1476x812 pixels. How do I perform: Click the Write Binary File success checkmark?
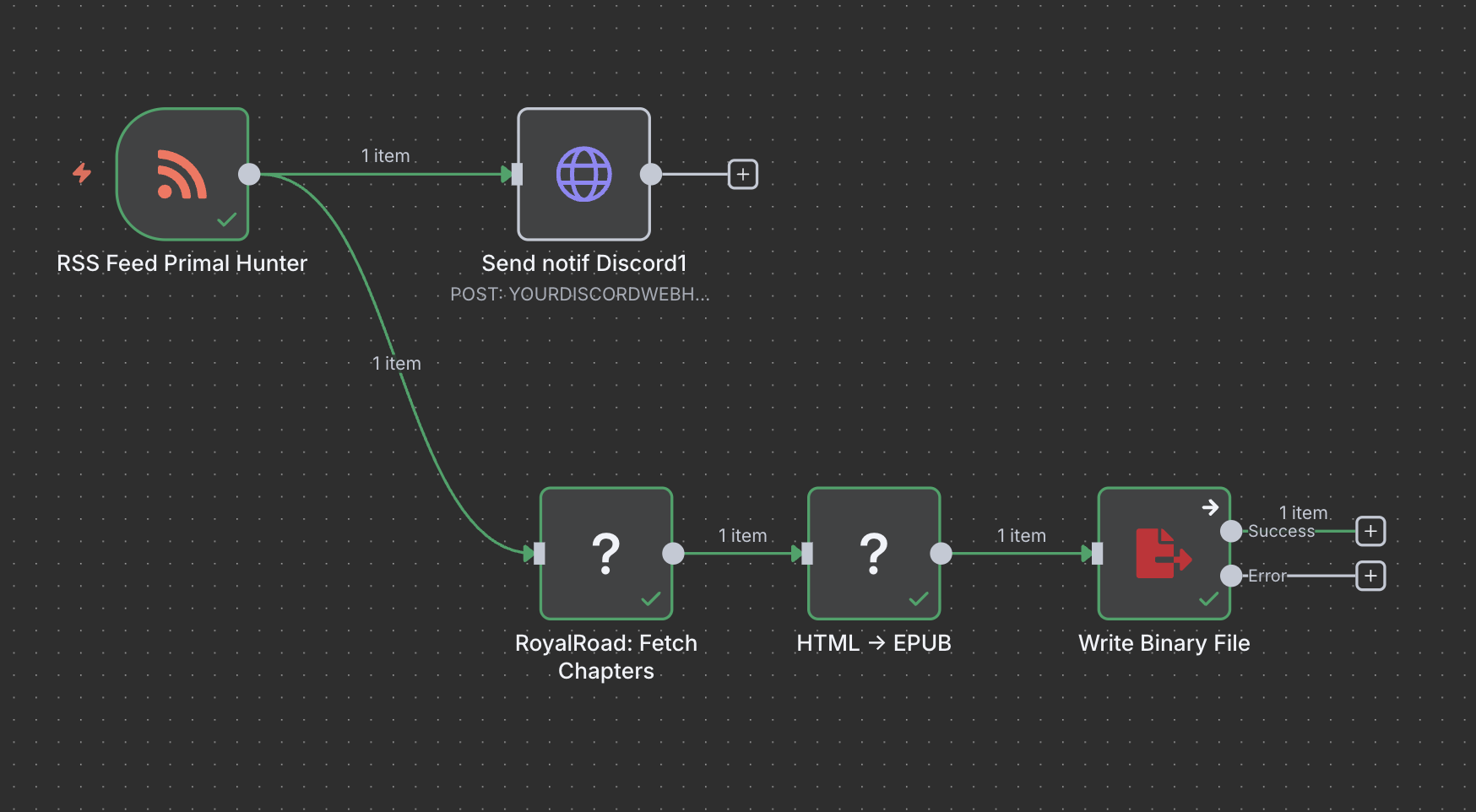pos(1209,598)
